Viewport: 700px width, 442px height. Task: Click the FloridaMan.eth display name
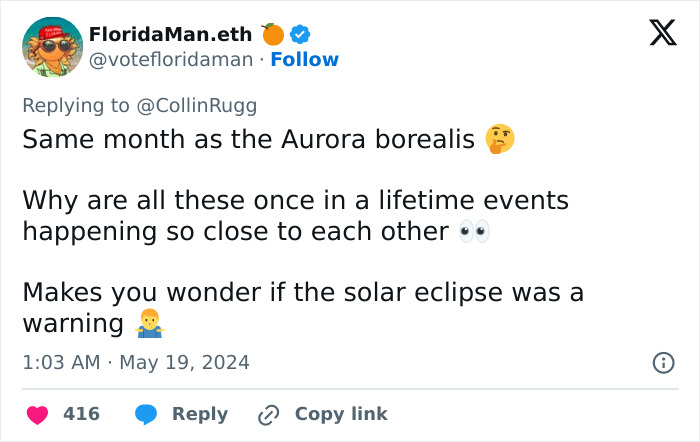[x=172, y=34]
